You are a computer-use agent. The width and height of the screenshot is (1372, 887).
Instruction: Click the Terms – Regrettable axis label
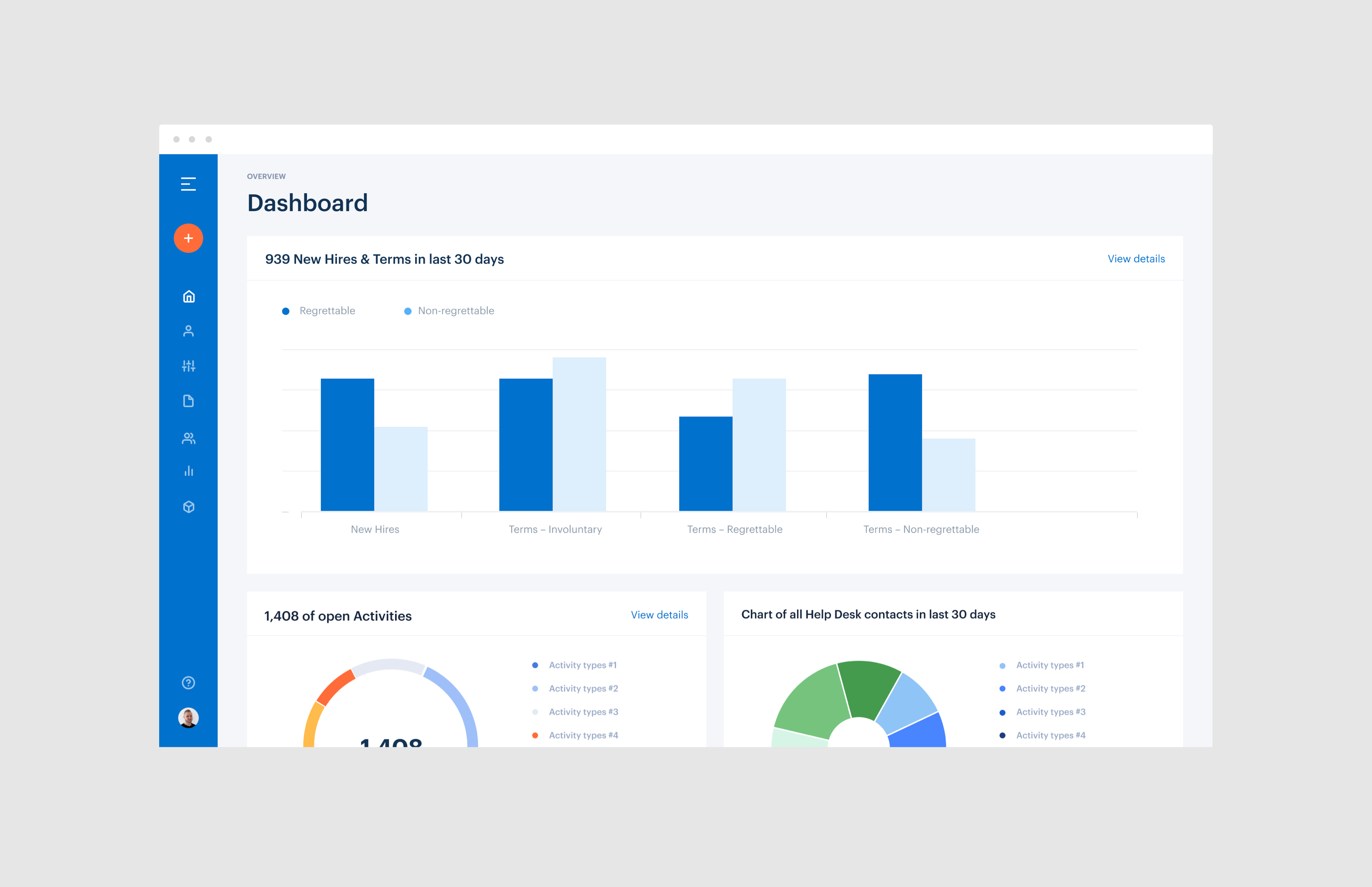(735, 529)
